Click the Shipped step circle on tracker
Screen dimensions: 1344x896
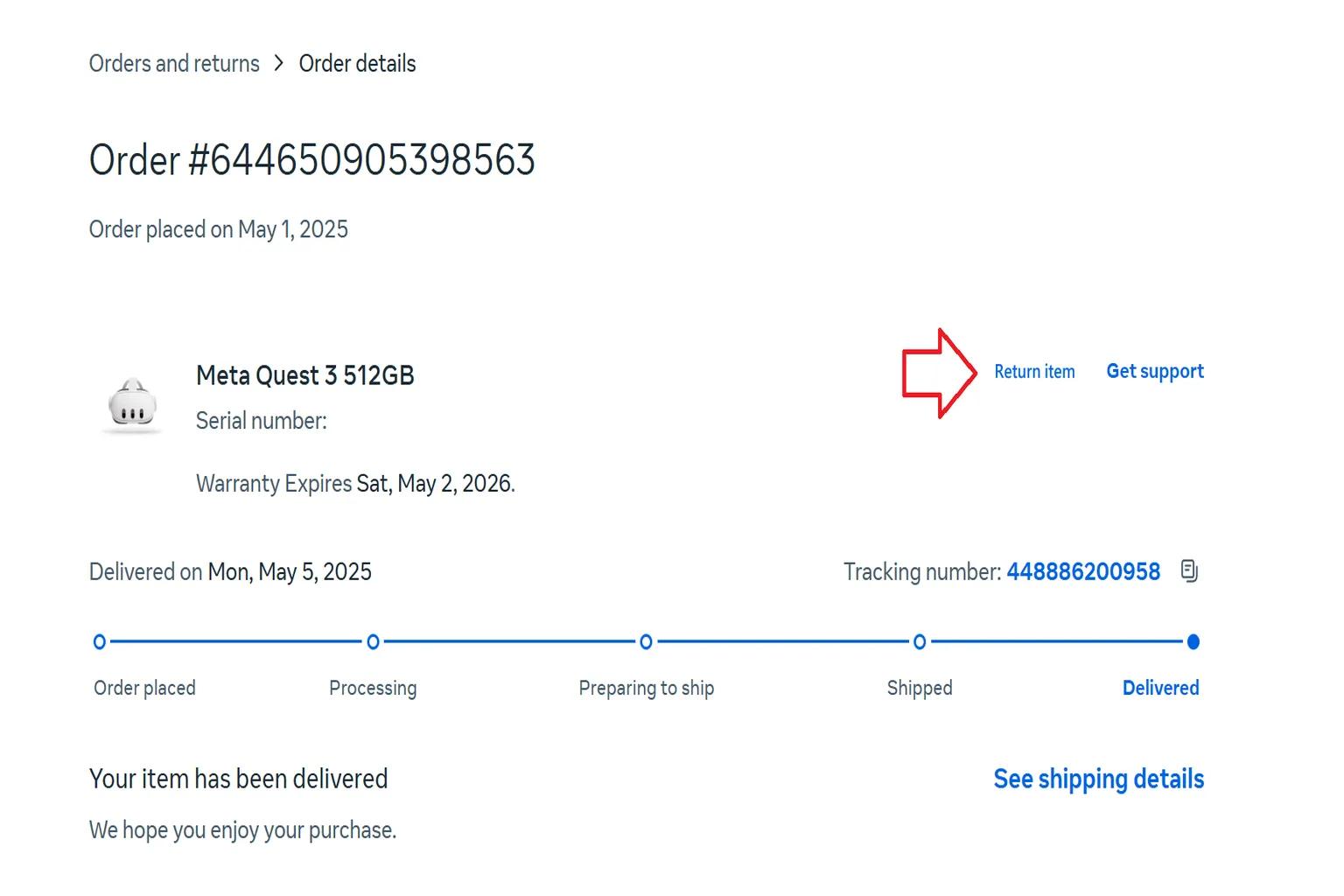[920, 642]
